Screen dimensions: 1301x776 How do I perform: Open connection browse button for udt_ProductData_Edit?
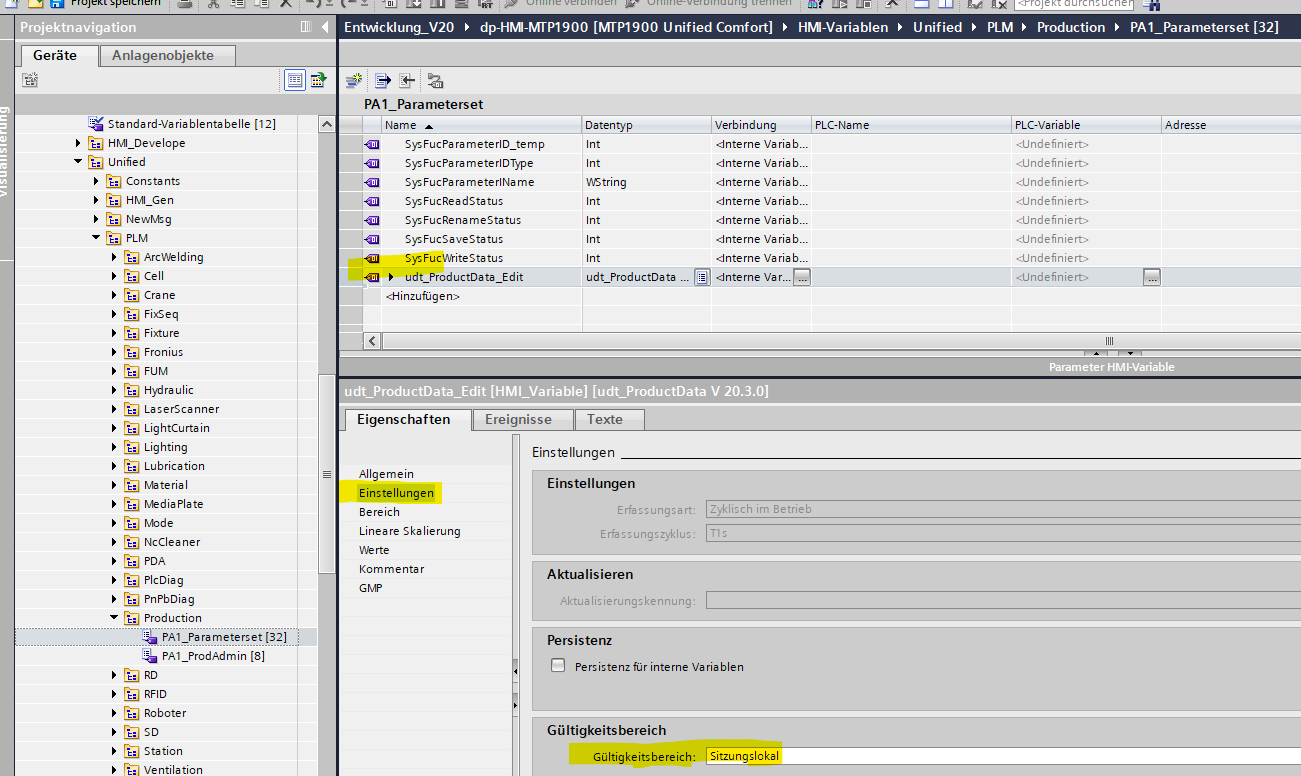[x=801, y=277]
